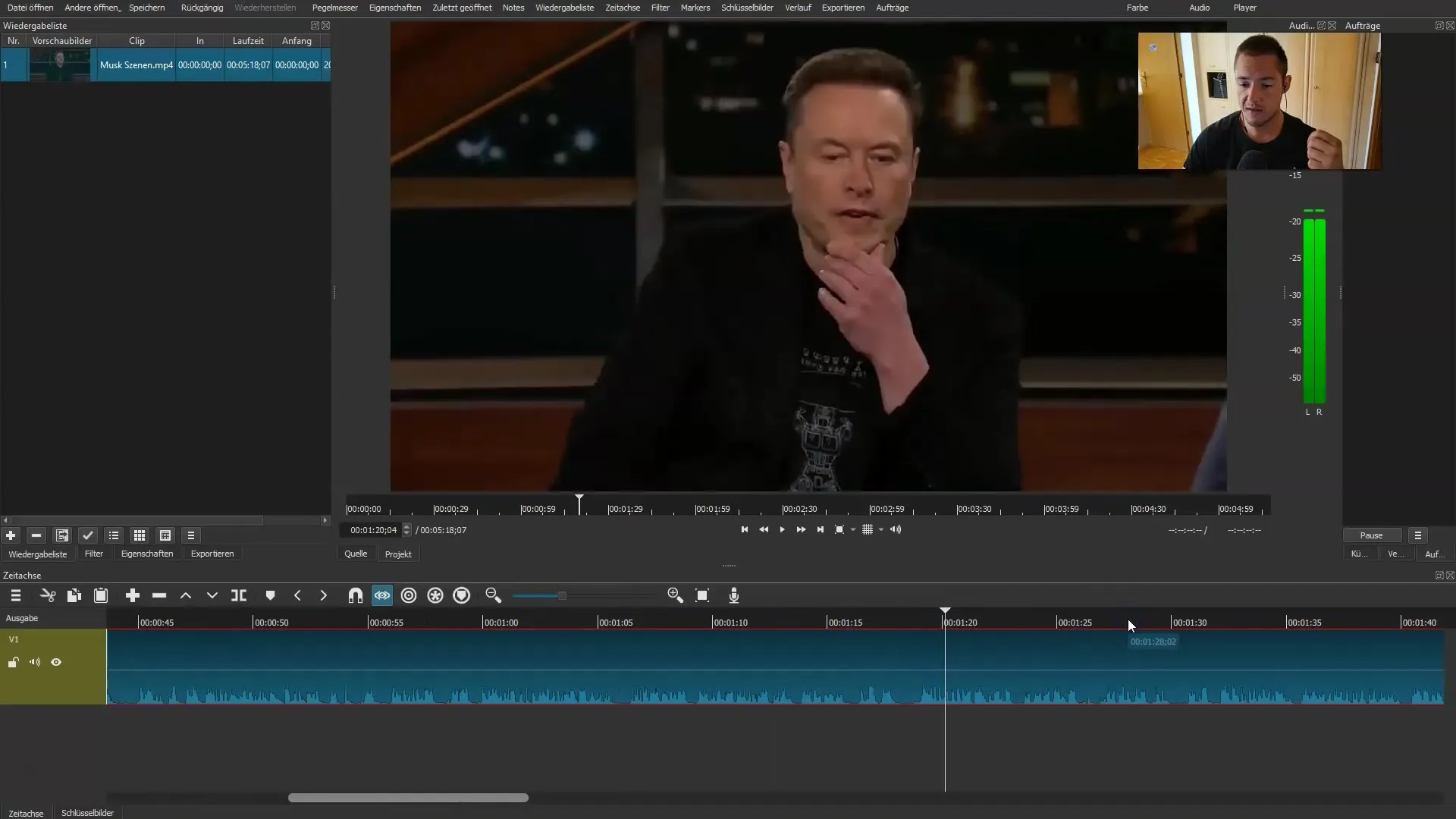The image size is (1456, 819).
Task: Step the timecode spinner up
Action: coord(406,527)
